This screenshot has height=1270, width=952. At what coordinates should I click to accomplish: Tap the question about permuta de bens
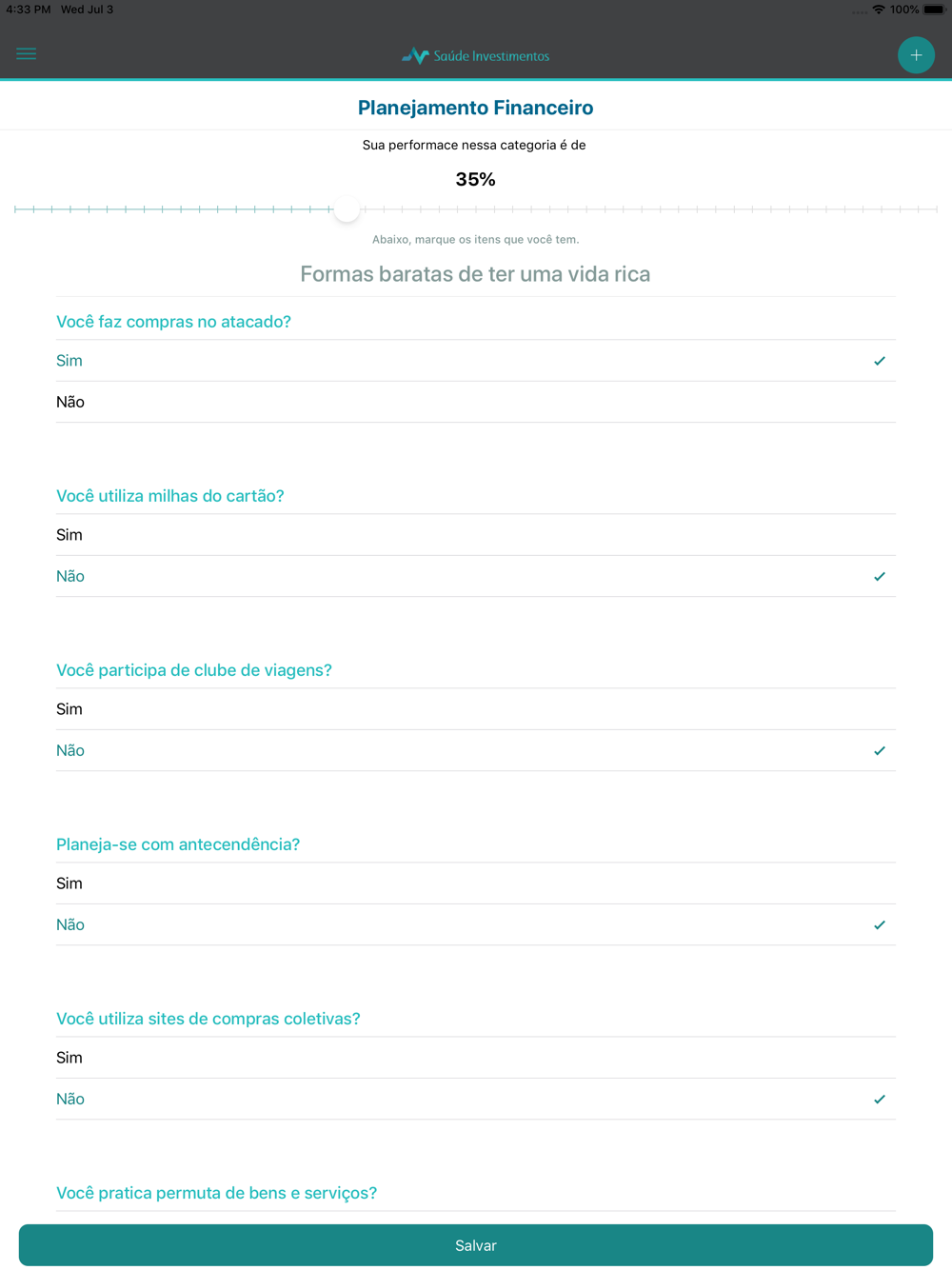pos(217,1193)
